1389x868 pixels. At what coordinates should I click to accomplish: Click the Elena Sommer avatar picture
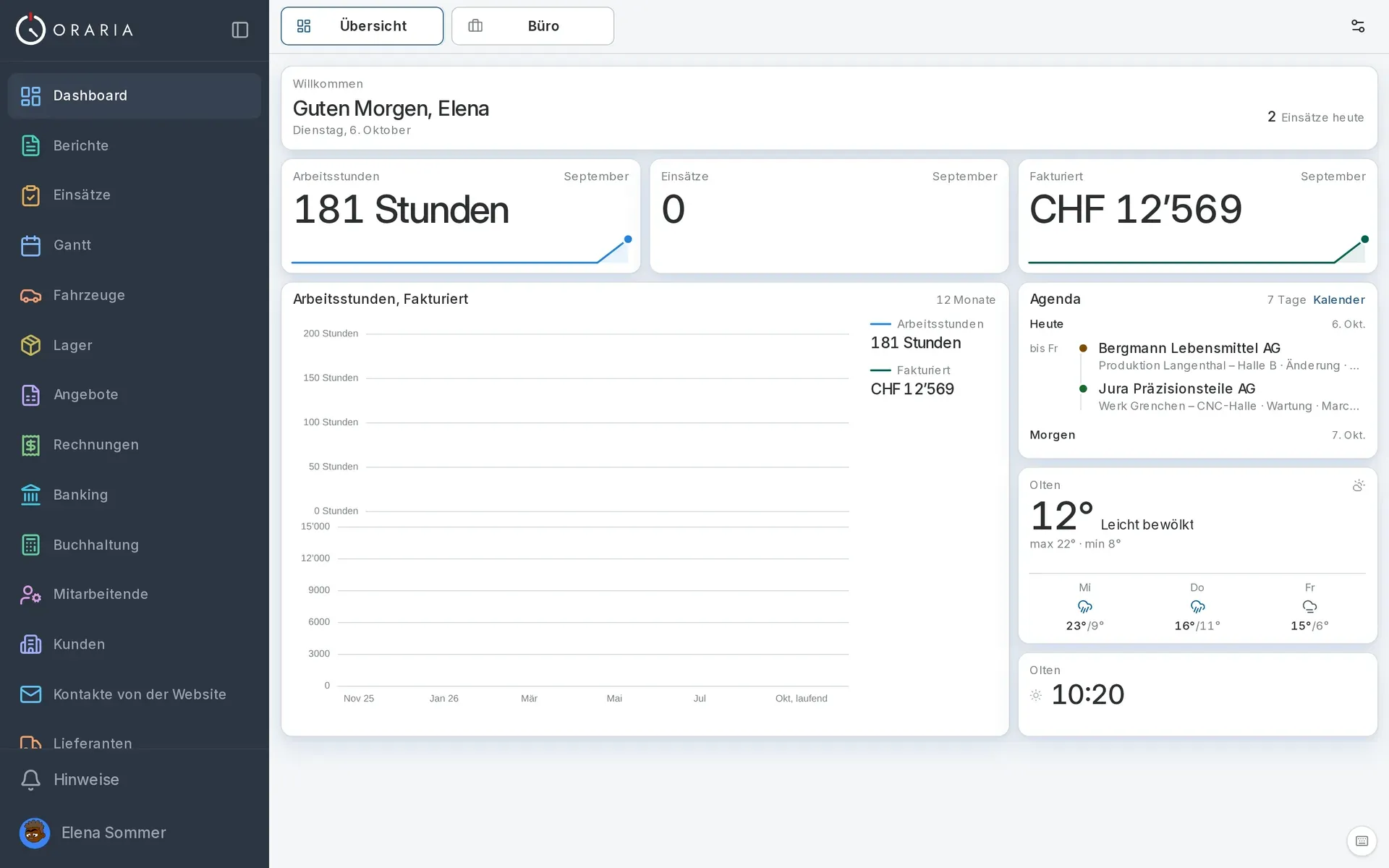(x=35, y=833)
